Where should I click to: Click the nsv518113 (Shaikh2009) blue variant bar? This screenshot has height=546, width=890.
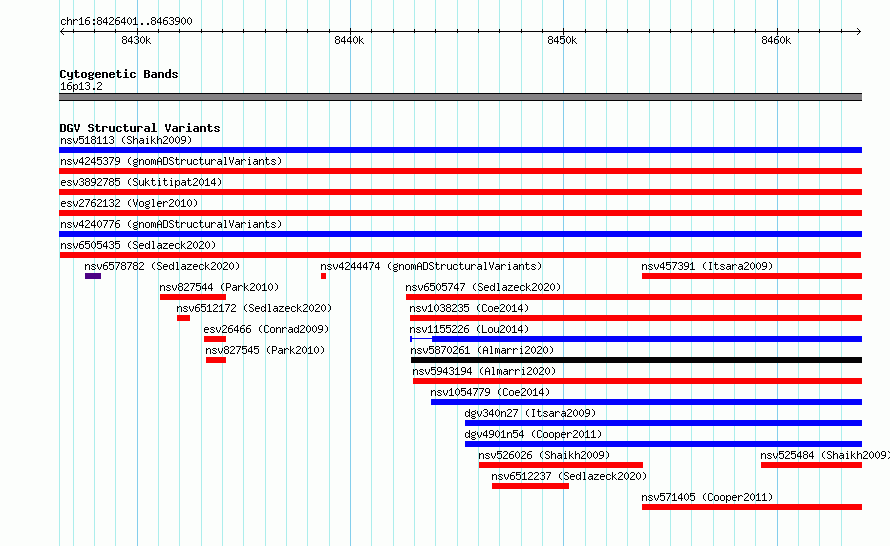coord(460,150)
